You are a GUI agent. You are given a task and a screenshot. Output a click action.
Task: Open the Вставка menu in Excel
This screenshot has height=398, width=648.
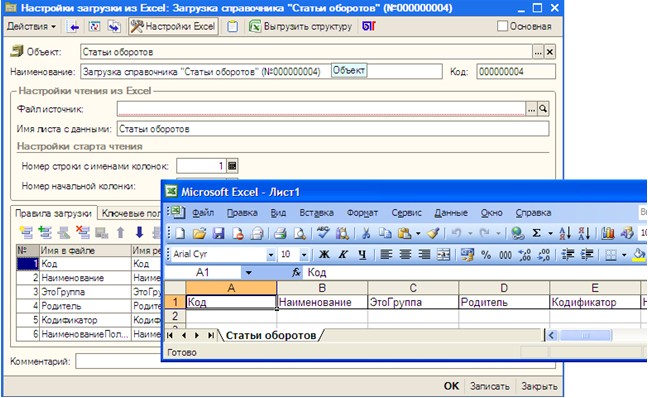coord(317,213)
